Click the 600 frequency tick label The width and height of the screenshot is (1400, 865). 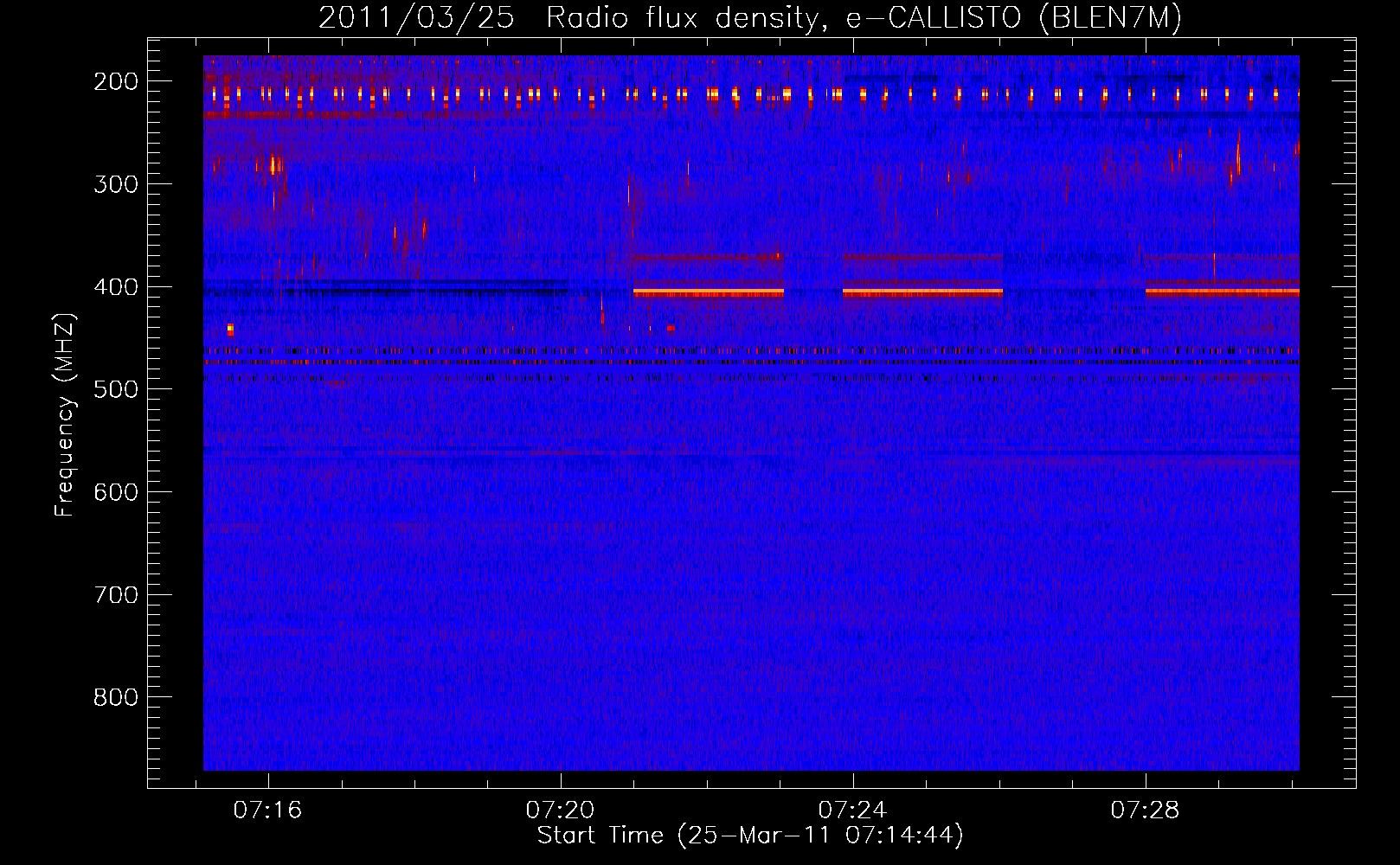pyautogui.click(x=116, y=492)
